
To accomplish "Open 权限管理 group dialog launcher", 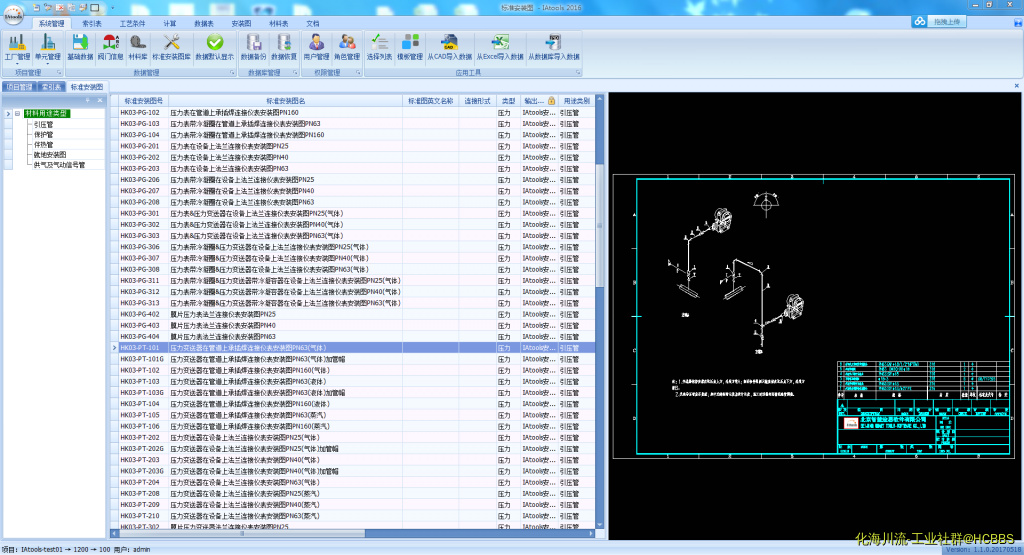I will pyautogui.click(x=358, y=72).
